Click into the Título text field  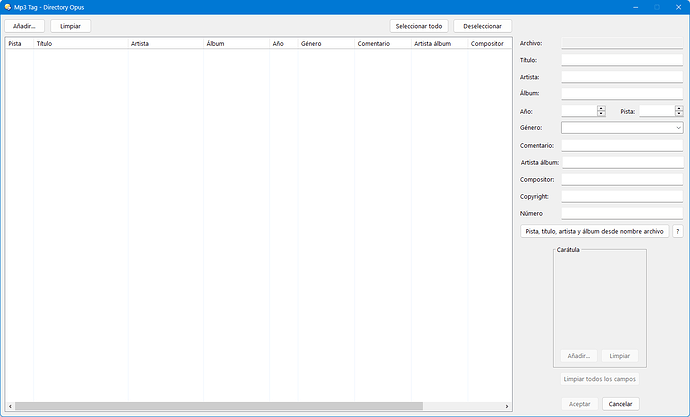click(x=621, y=60)
